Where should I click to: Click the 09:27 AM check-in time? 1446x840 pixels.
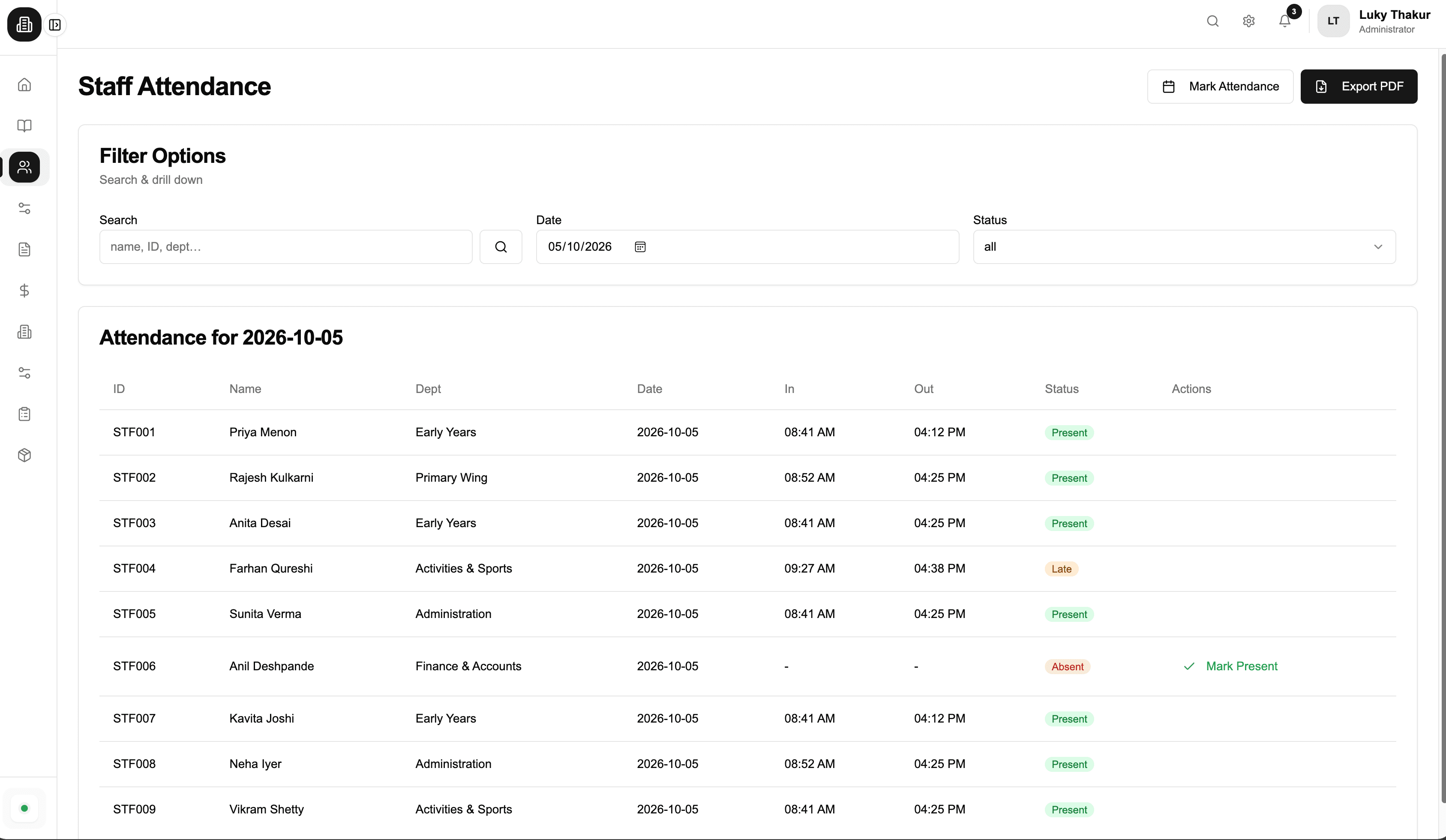pos(810,568)
